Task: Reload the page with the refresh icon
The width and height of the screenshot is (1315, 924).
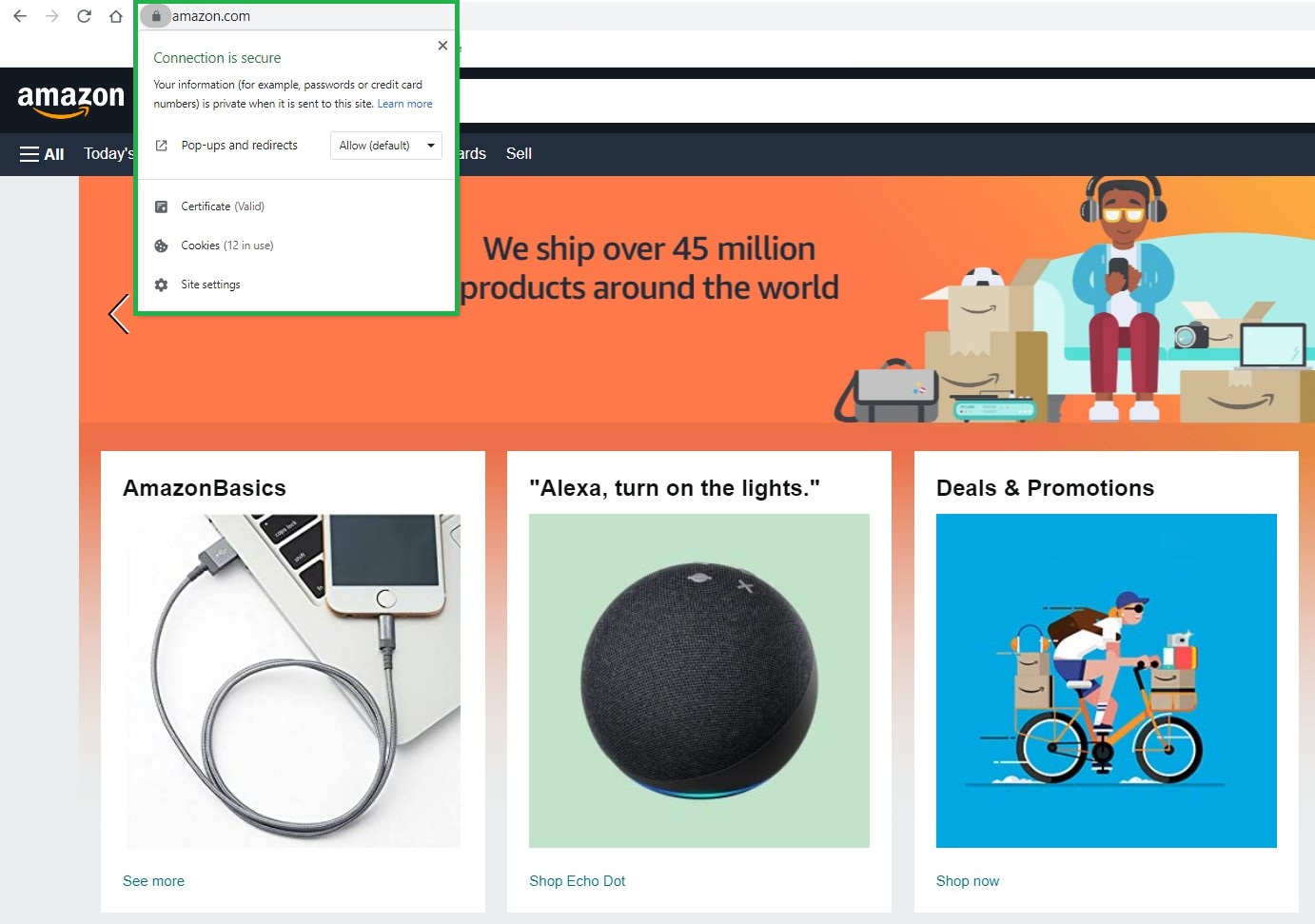Action: (x=84, y=16)
